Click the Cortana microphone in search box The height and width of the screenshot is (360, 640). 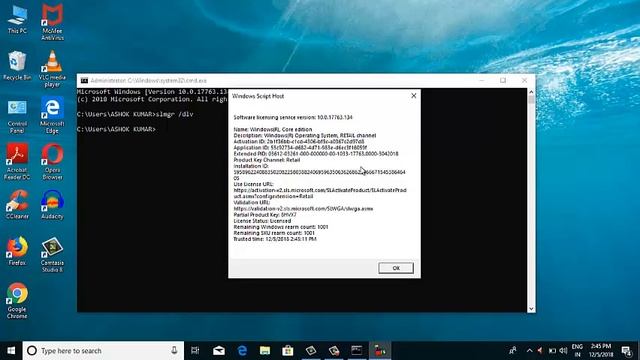(174, 350)
